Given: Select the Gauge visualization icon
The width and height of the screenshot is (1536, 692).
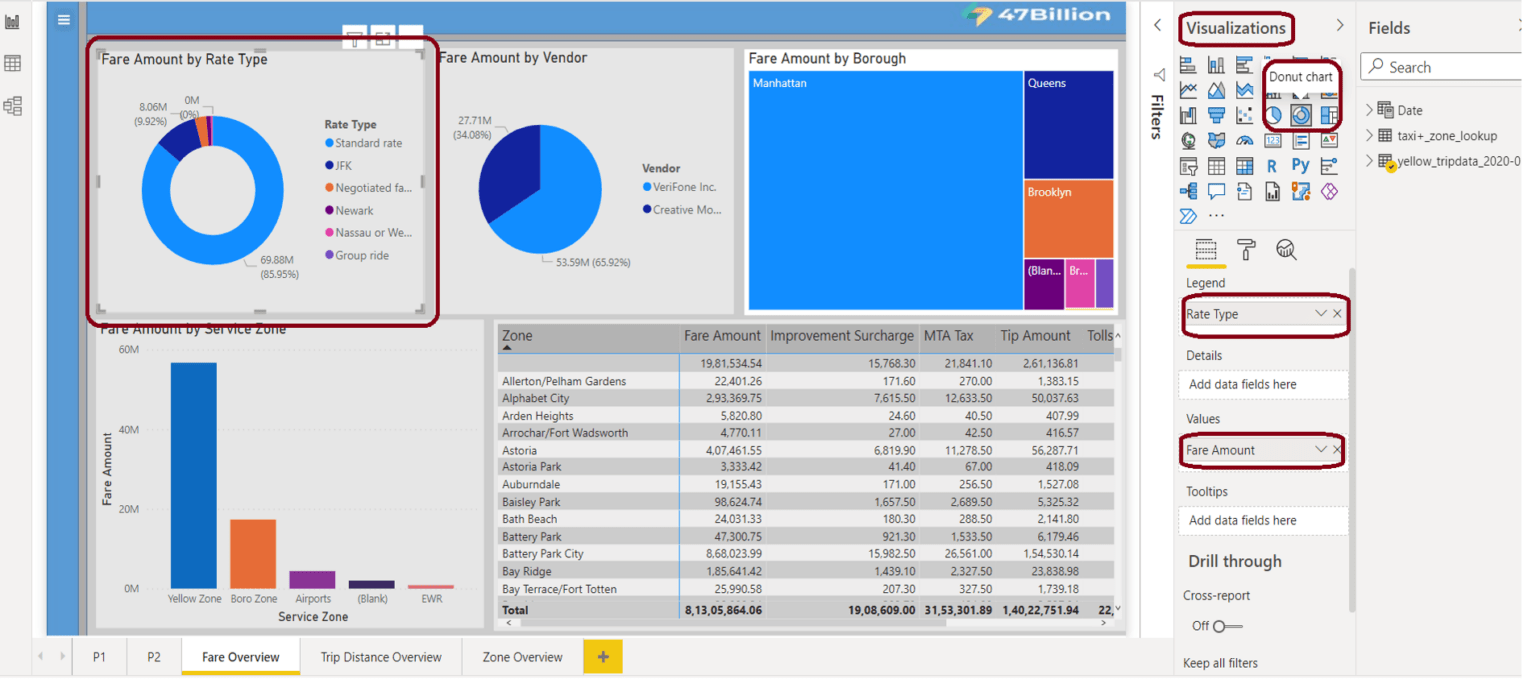Looking at the screenshot, I should tap(1247, 141).
